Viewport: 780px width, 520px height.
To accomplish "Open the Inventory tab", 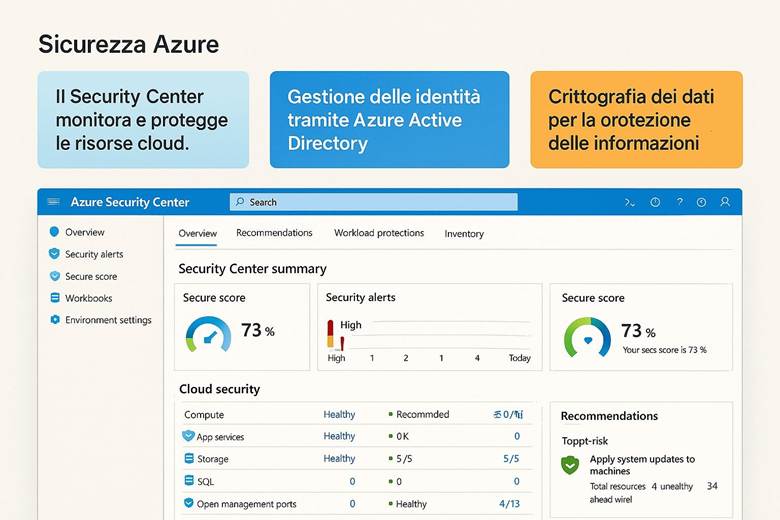I will point(464,234).
